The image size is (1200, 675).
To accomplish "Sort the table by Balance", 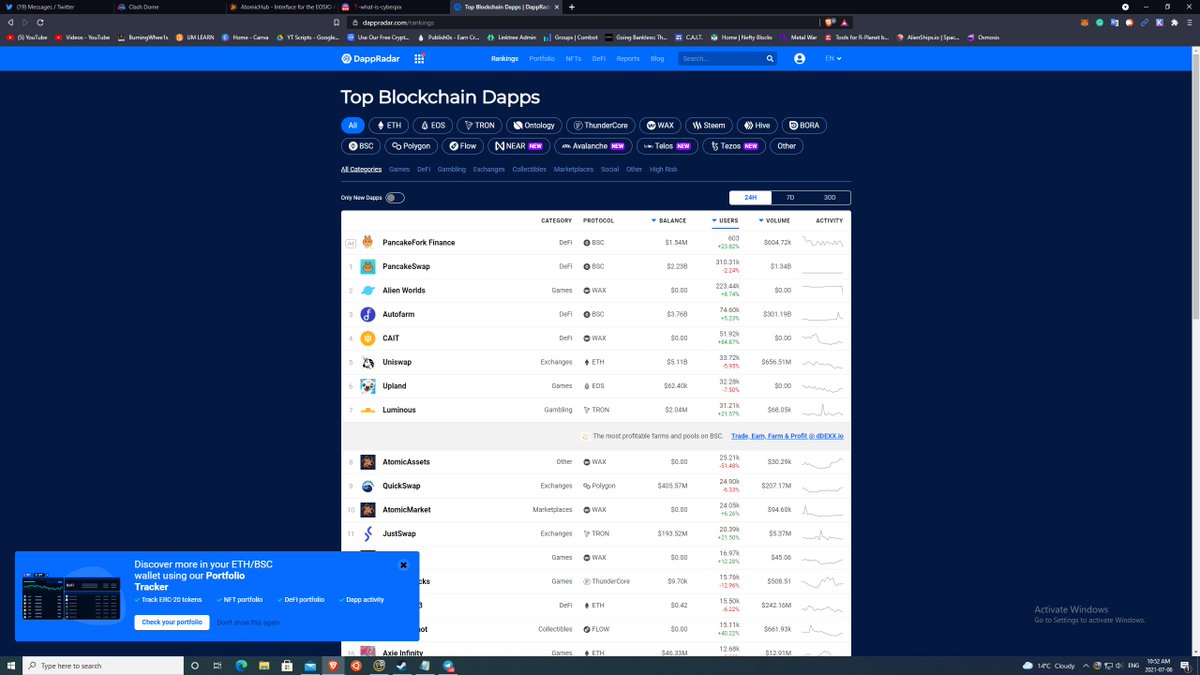I will pyautogui.click(x=668, y=220).
